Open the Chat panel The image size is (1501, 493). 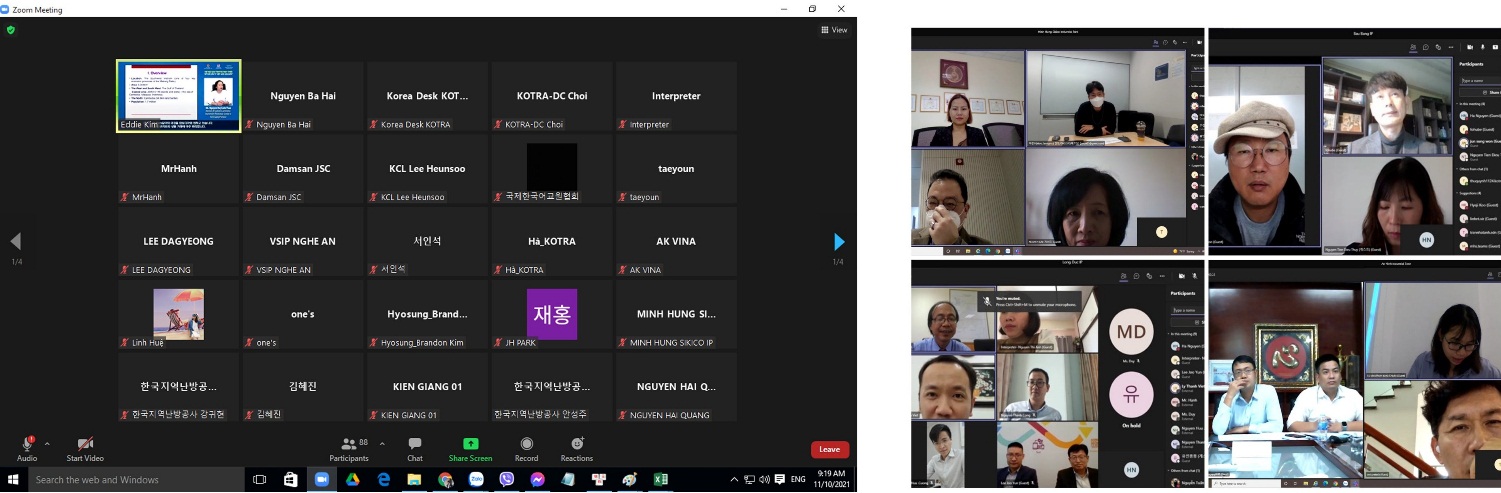pyautogui.click(x=414, y=447)
